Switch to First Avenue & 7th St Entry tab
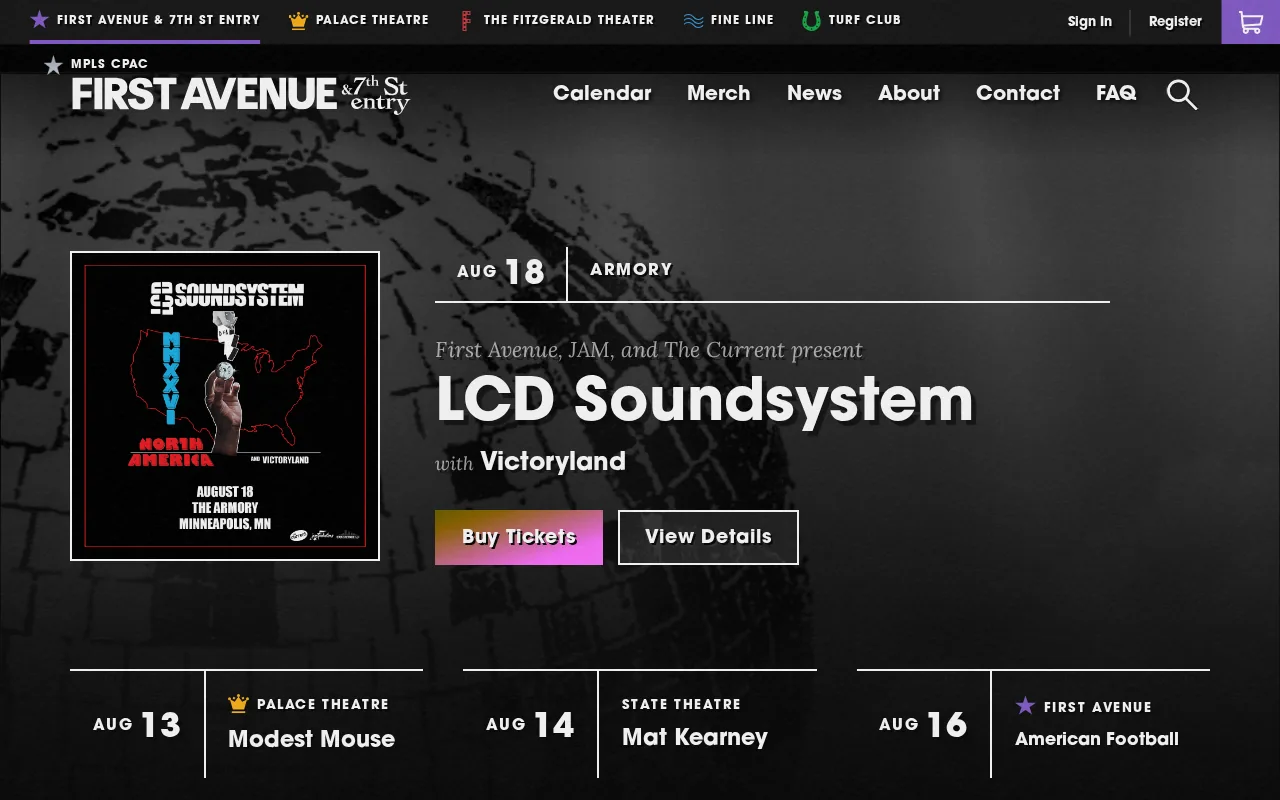The image size is (1280, 800). [145, 20]
